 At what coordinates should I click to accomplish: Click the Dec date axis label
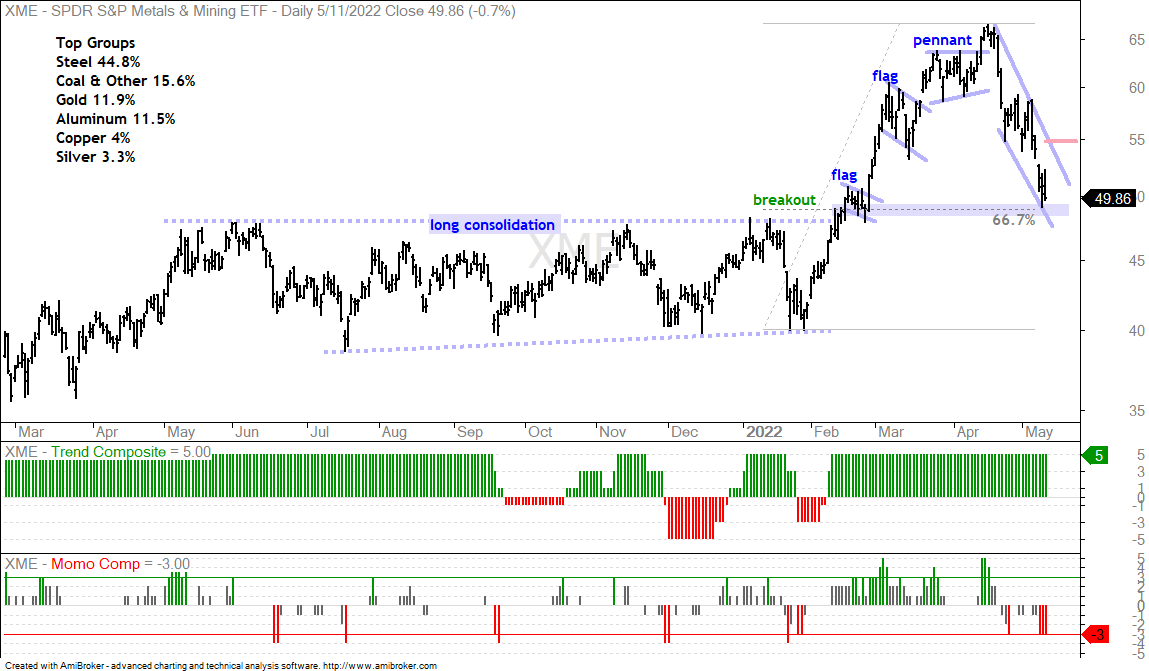[x=684, y=432]
